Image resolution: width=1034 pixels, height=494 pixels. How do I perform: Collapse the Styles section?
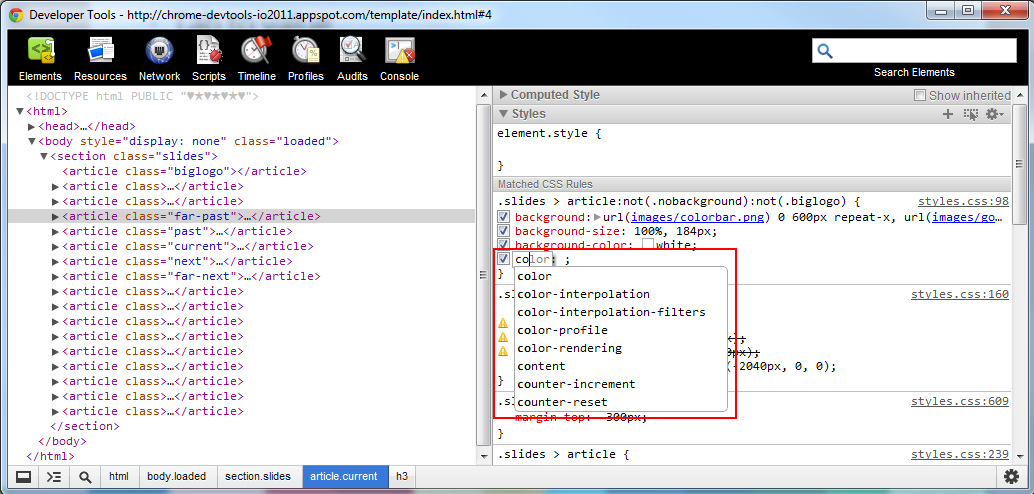coord(504,114)
